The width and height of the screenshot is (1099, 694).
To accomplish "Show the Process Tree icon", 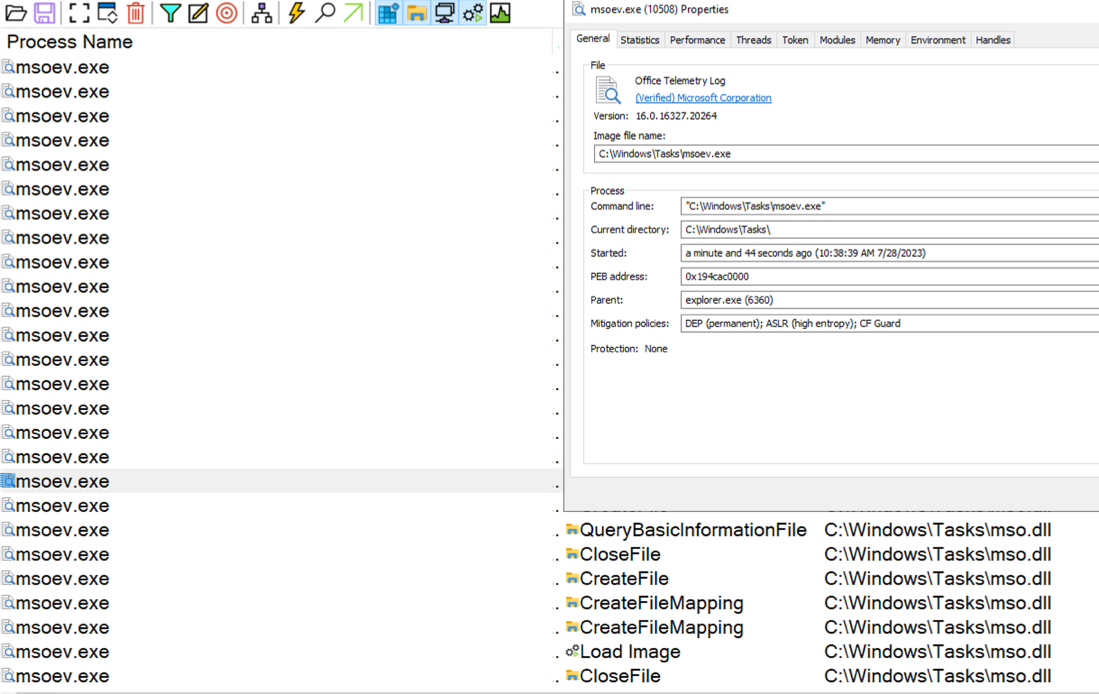I will pyautogui.click(x=261, y=13).
